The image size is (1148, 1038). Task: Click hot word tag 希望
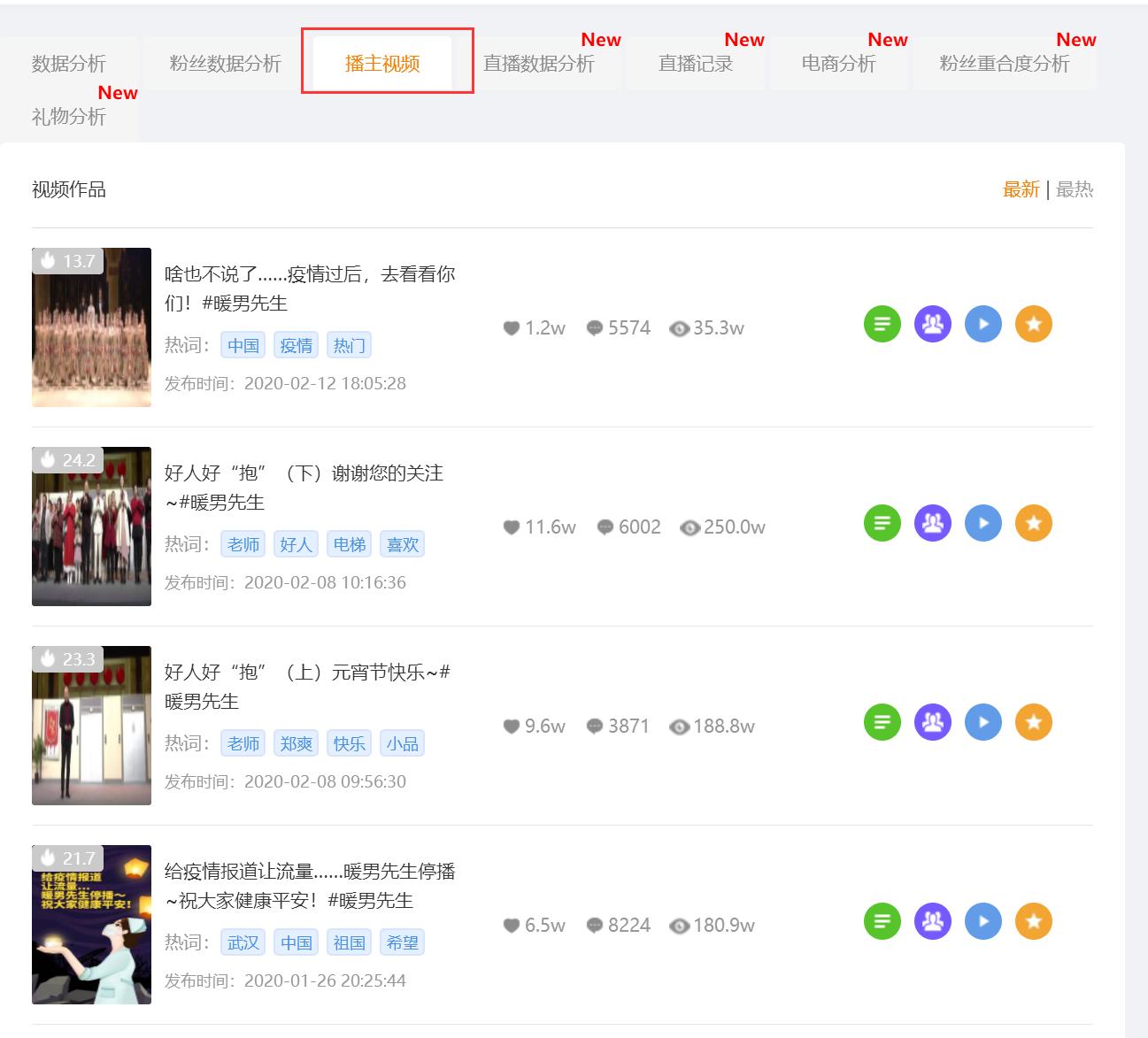403,942
